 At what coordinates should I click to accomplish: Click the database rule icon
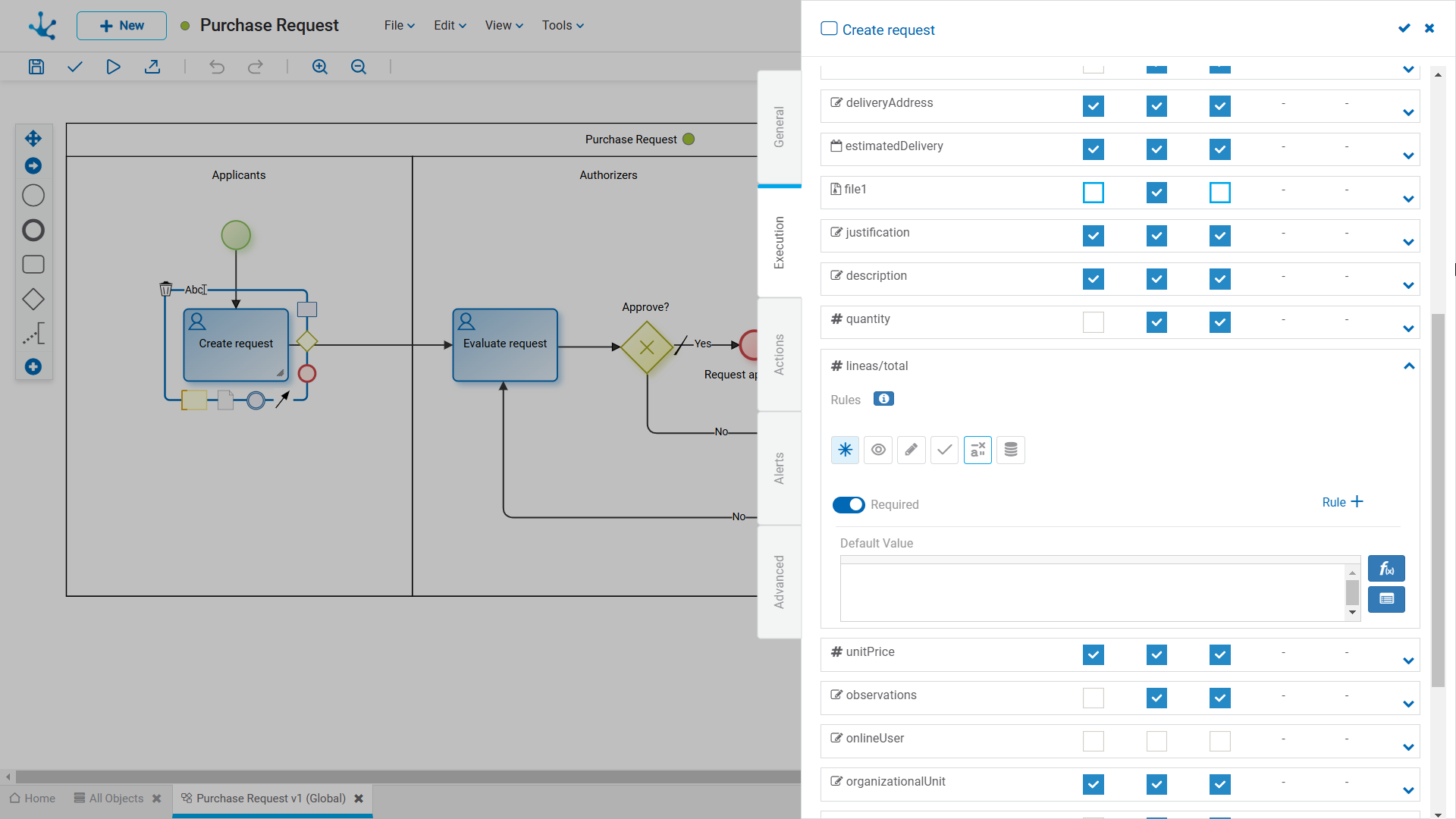tap(1011, 450)
